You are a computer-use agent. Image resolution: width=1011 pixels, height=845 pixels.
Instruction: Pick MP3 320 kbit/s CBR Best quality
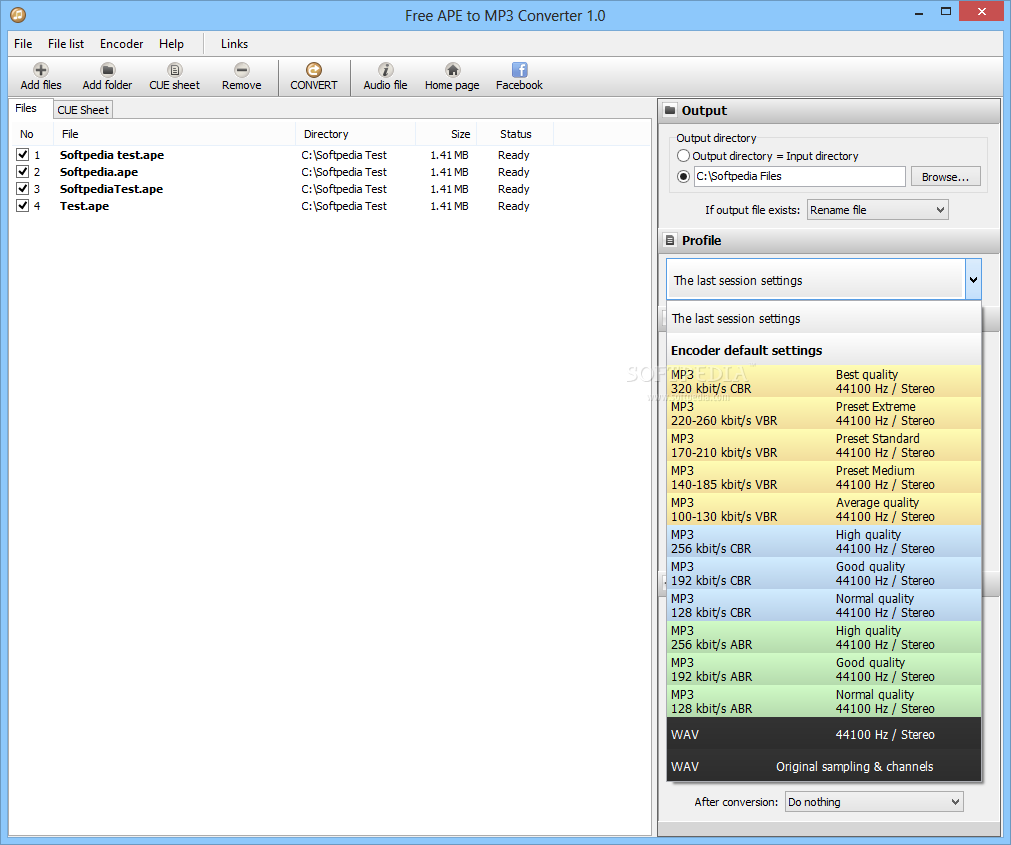pyautogui.click(x=824, y=382)
